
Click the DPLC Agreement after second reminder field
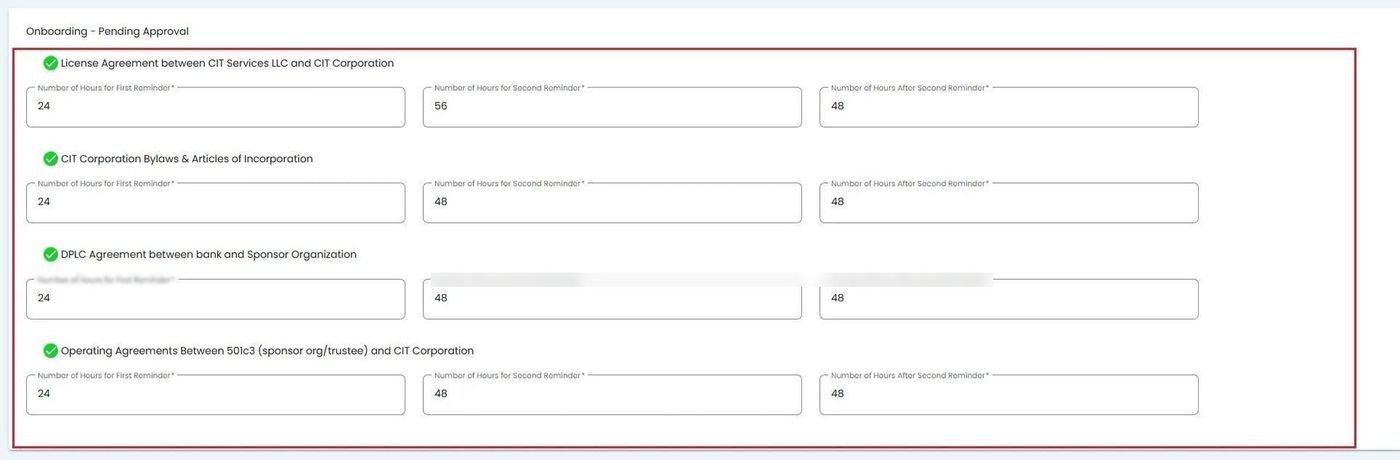coord(1008,299)
